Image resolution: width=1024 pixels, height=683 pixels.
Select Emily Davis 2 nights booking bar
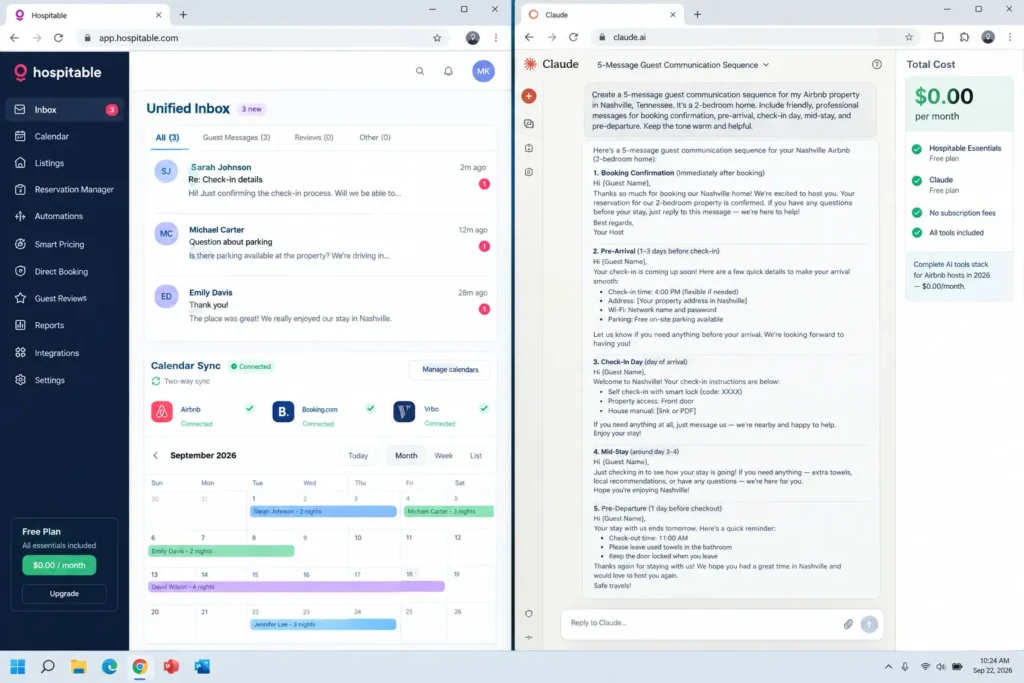(221, 551)
